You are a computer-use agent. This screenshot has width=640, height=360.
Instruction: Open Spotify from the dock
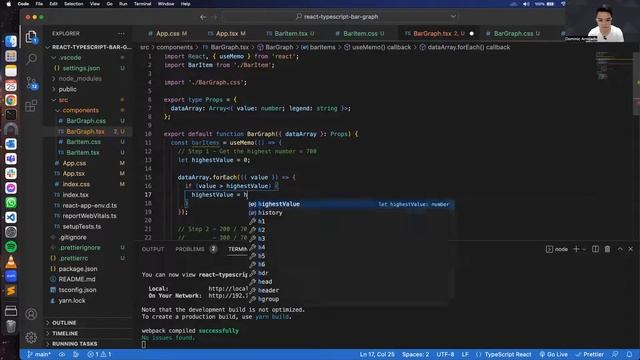click(x=11, y=247)
